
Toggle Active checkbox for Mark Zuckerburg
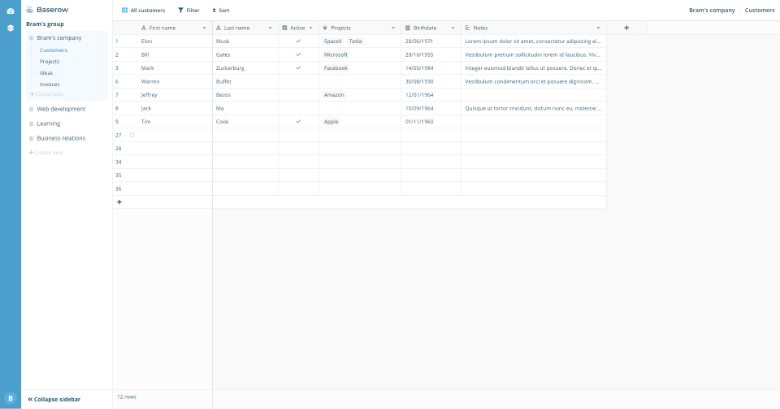(298, 68)
